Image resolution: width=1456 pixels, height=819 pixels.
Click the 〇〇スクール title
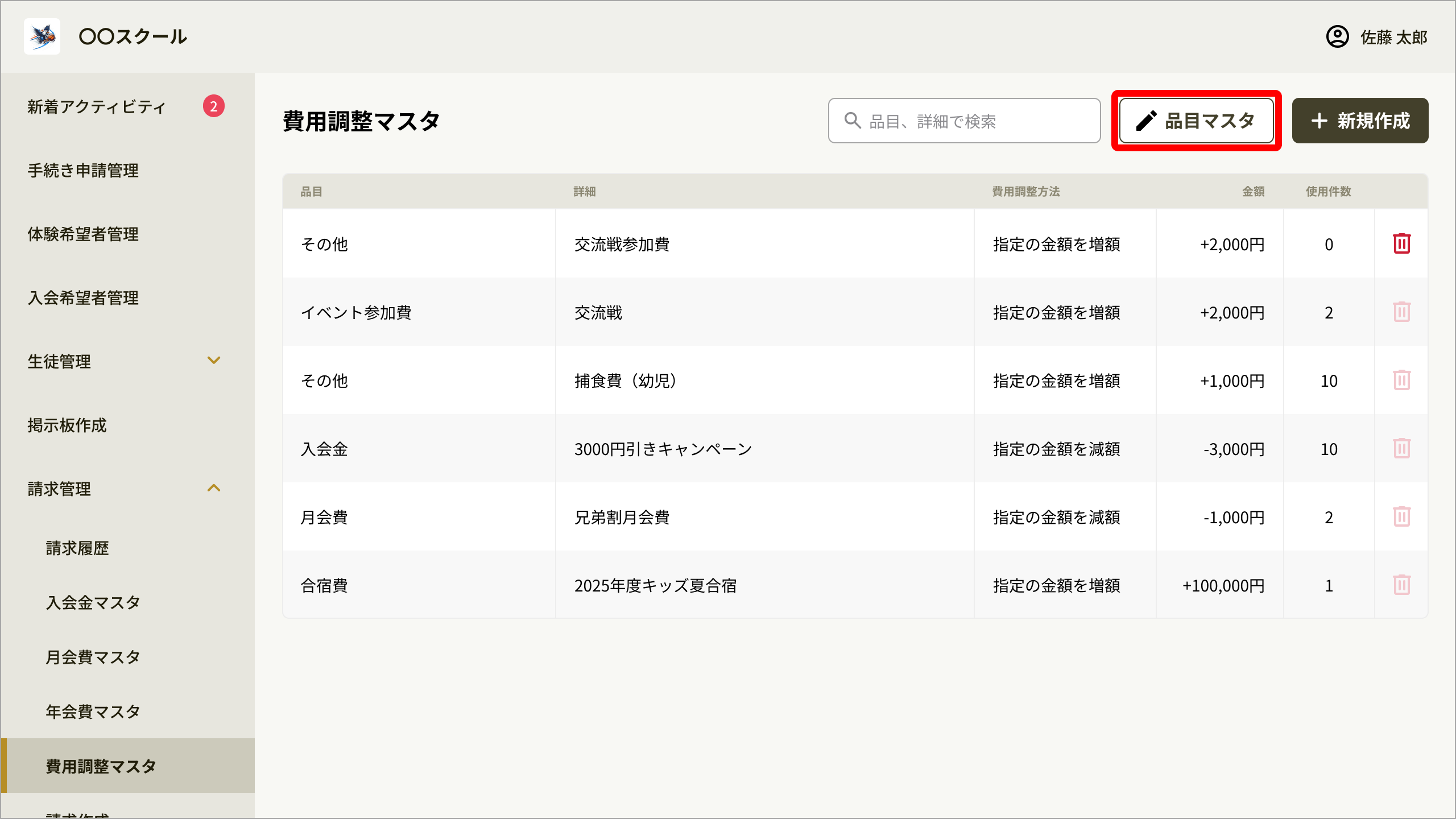[133, 37]
